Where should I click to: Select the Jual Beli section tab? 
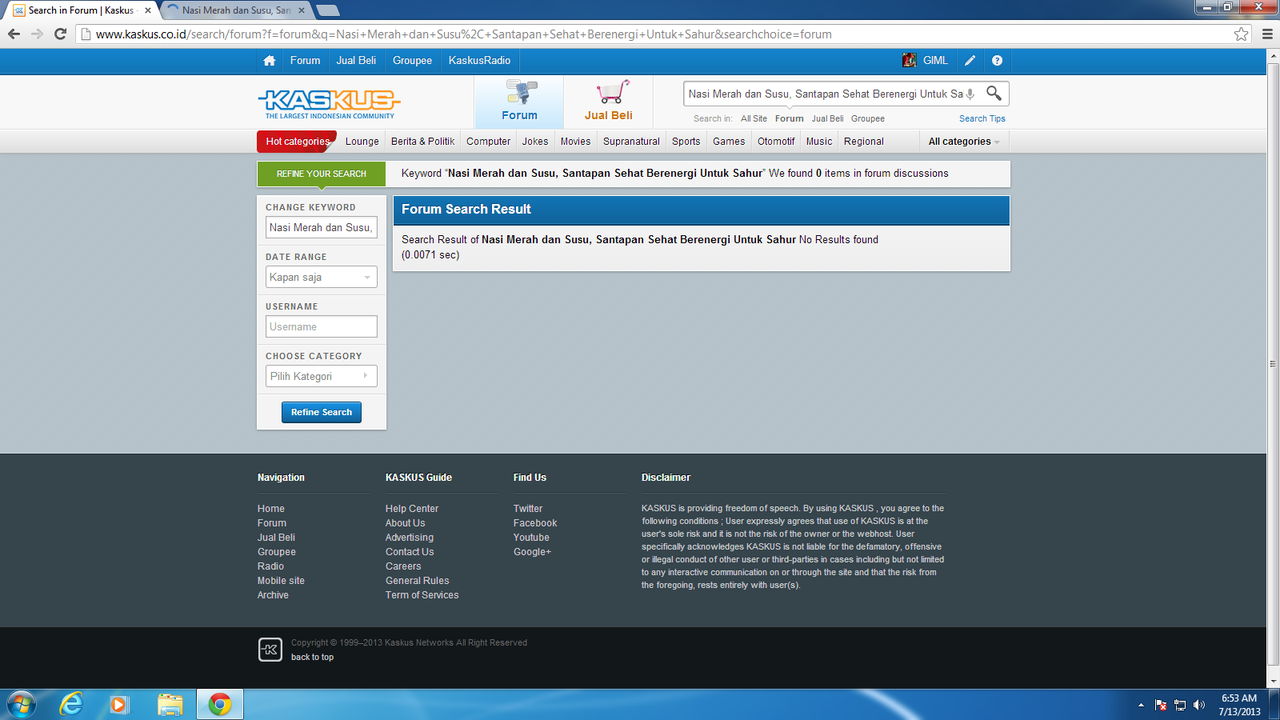609,102
